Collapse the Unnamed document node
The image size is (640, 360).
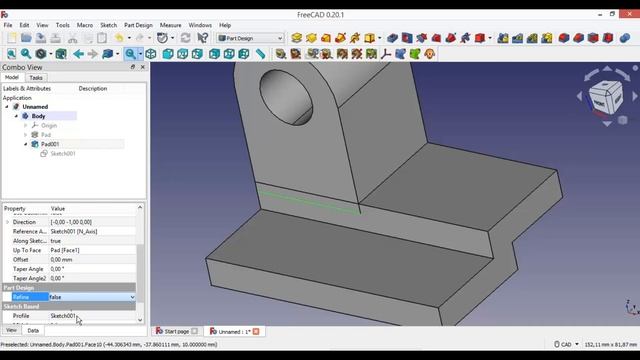[x=7, y=107]
